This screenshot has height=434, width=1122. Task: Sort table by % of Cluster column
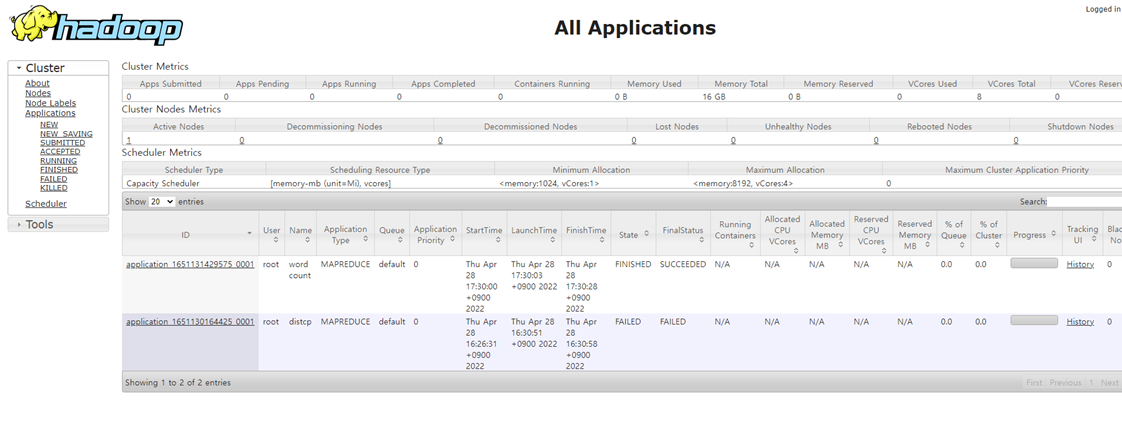988,234
